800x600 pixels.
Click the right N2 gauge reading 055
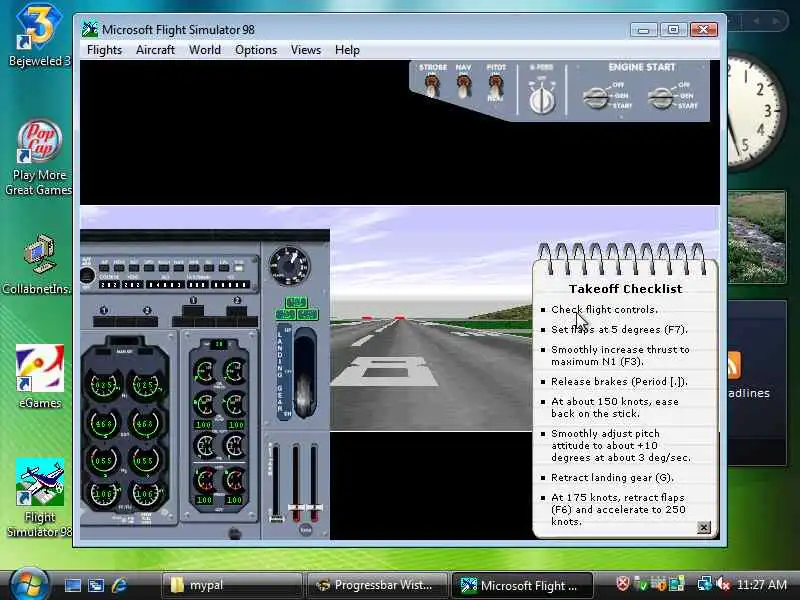[x=145, y=460]
